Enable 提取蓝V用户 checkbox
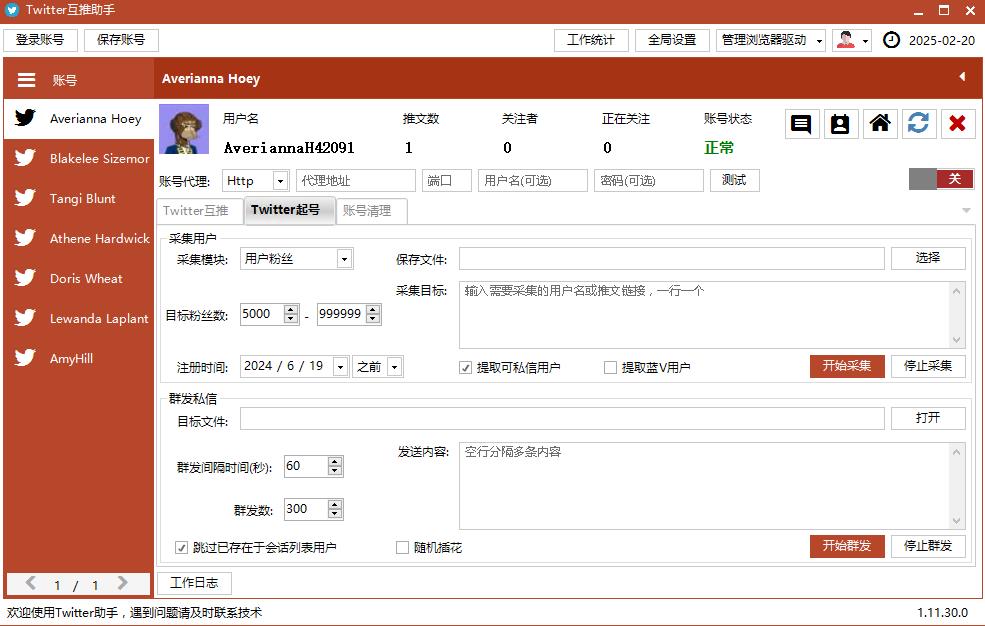The height and width of the screenshot is (626, 985). (610, 368)
